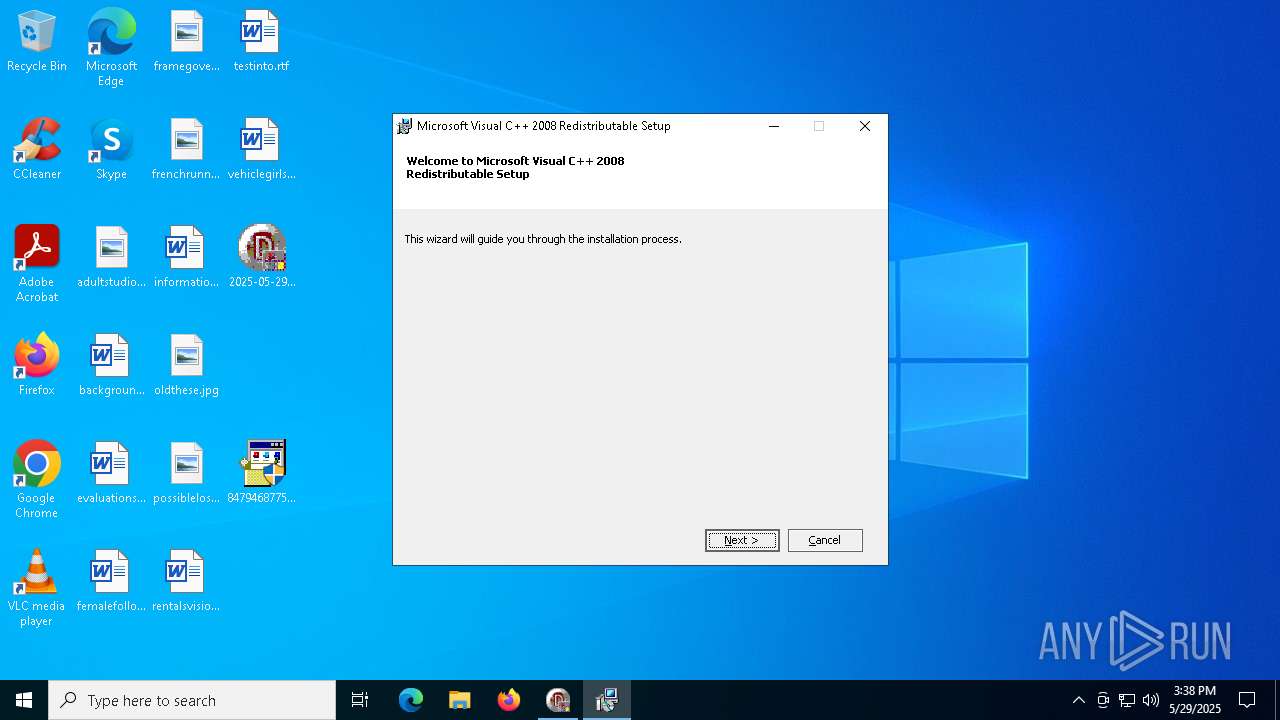This screenshot has height=720, width=1280.
Task: Select adultstudio... image file icon
Action: (x=111, y=258)
